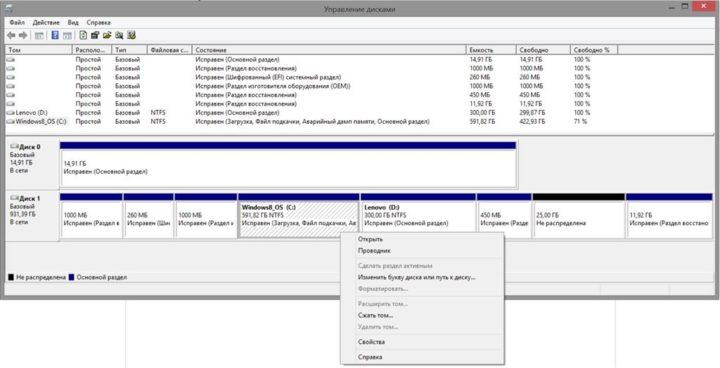Click the blue Основной раздел legend swatch
Image resolution: width=720 pixels, height=368 pixels.
pos(71,277)
